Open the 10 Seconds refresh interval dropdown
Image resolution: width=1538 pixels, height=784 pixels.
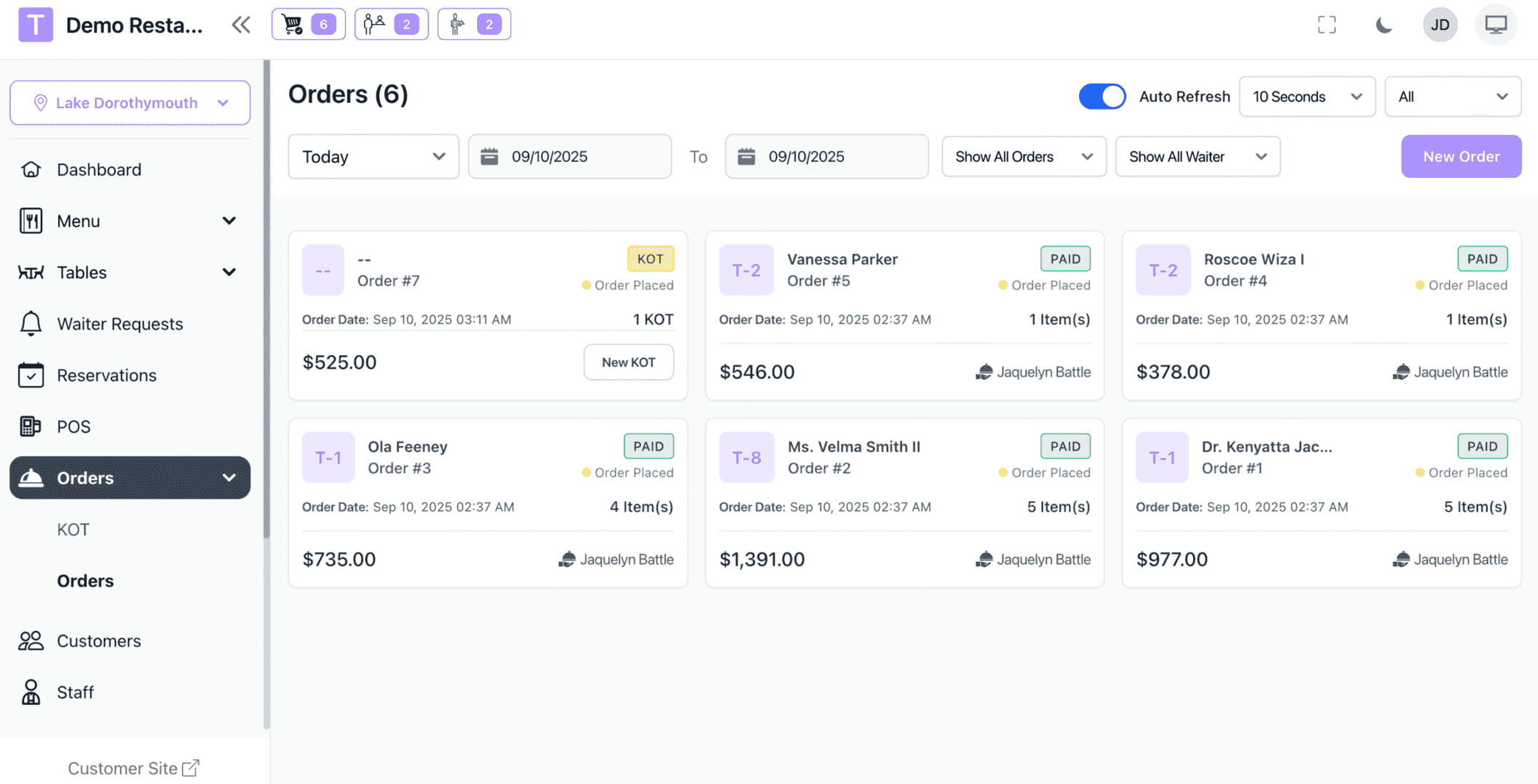tap(1306, 96)
